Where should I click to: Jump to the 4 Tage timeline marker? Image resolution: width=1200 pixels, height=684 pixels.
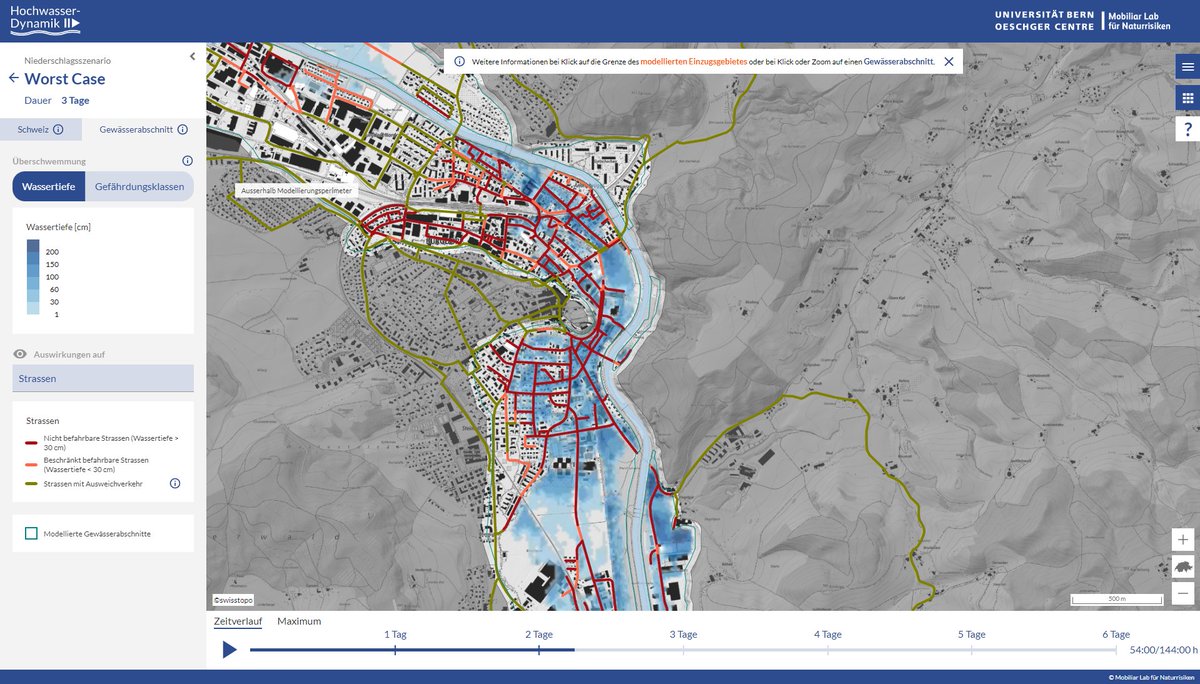[x=828, y=634]
